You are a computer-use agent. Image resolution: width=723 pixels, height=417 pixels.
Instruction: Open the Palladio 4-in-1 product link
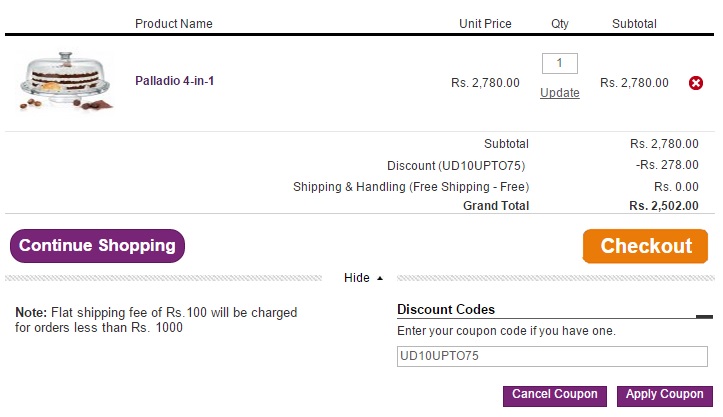(x=174, y=81)
